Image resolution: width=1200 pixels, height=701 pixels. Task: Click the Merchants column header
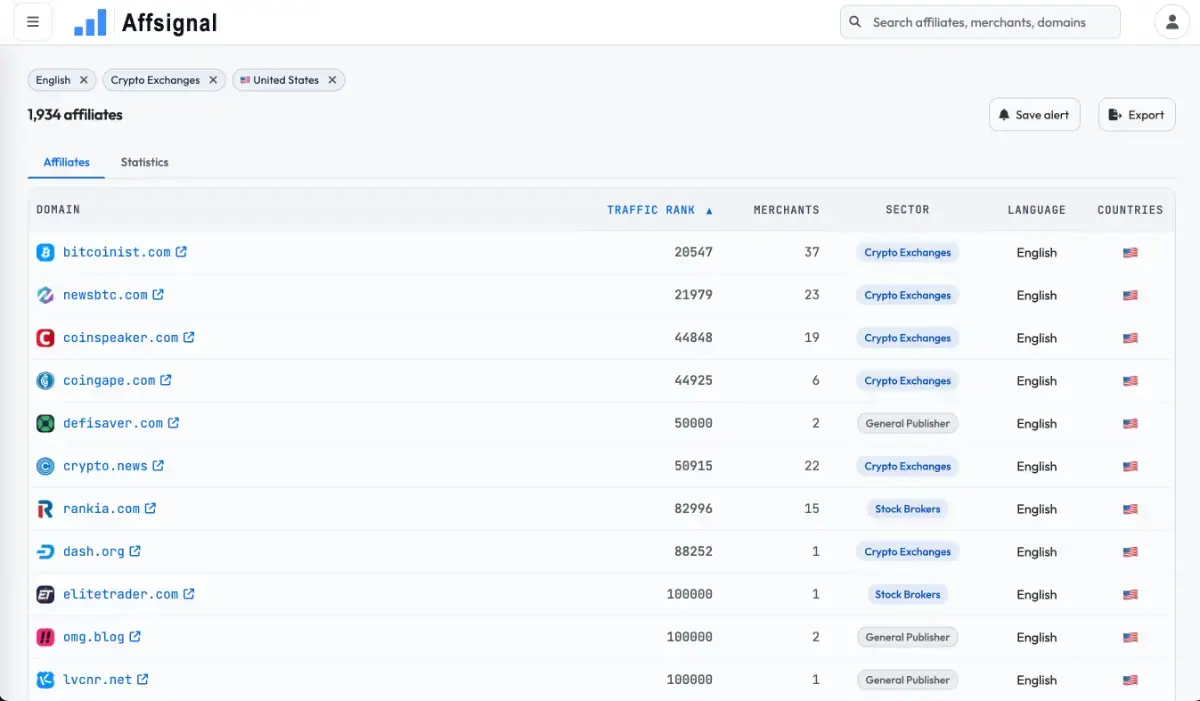click(786, 210)
